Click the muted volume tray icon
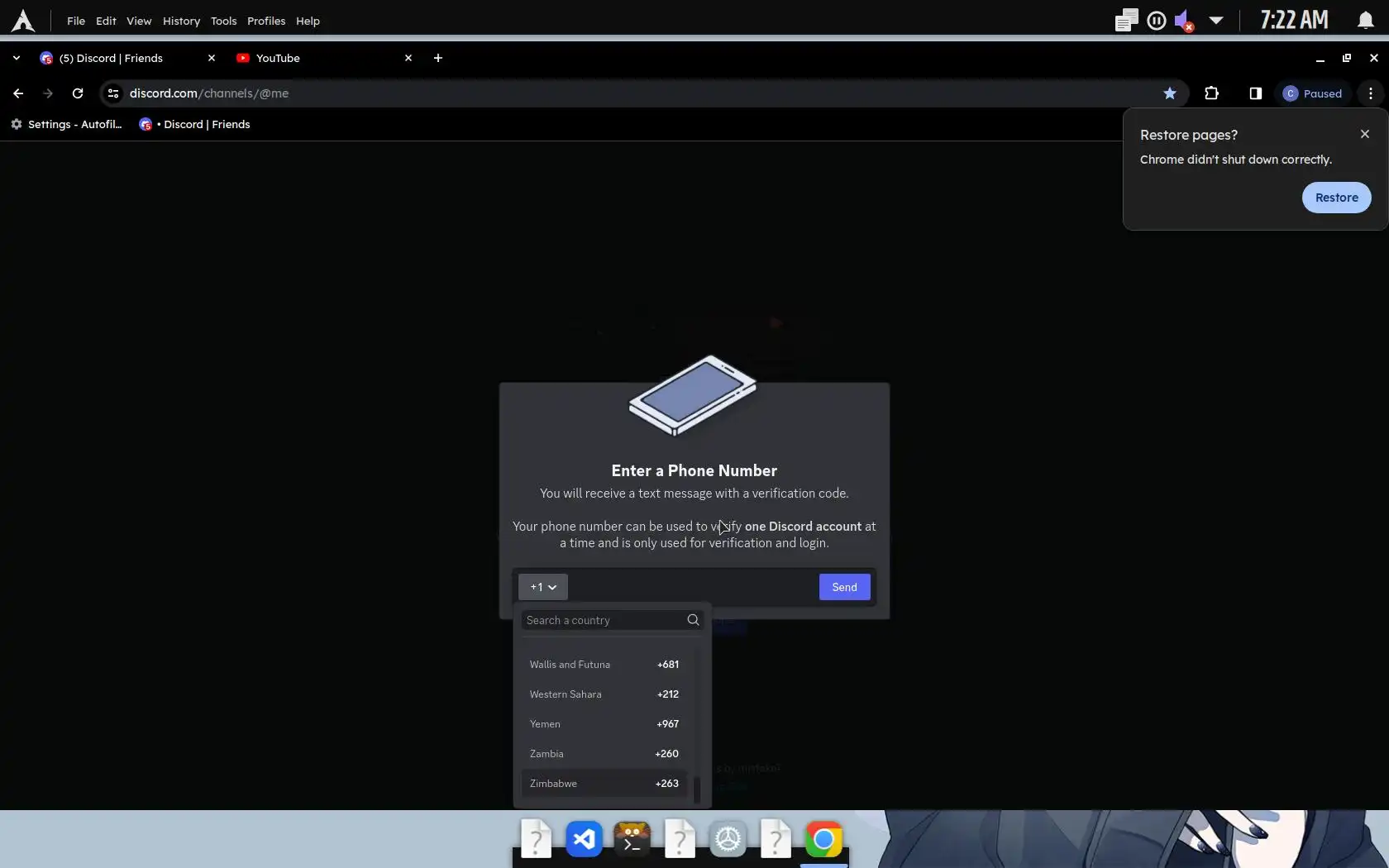1389x868 pixels. point(1184,21)
